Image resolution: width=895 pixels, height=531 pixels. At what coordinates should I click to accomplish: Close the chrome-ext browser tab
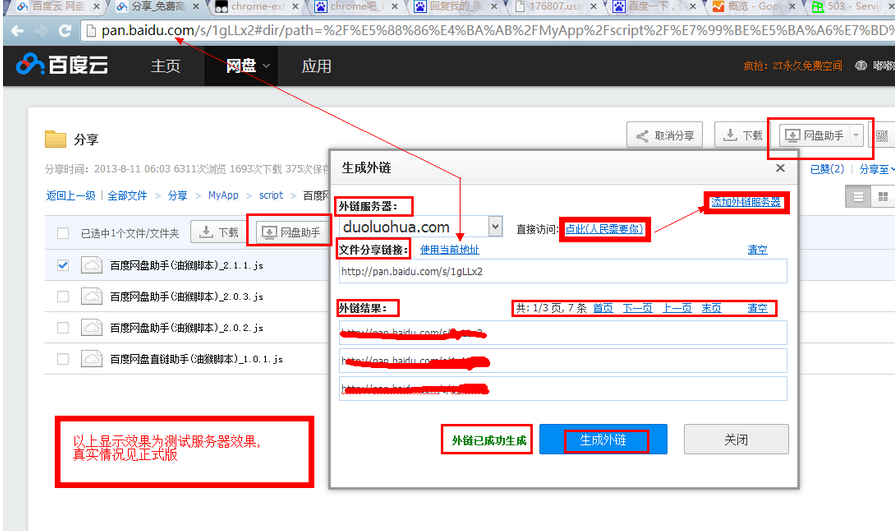pos(295,7)
